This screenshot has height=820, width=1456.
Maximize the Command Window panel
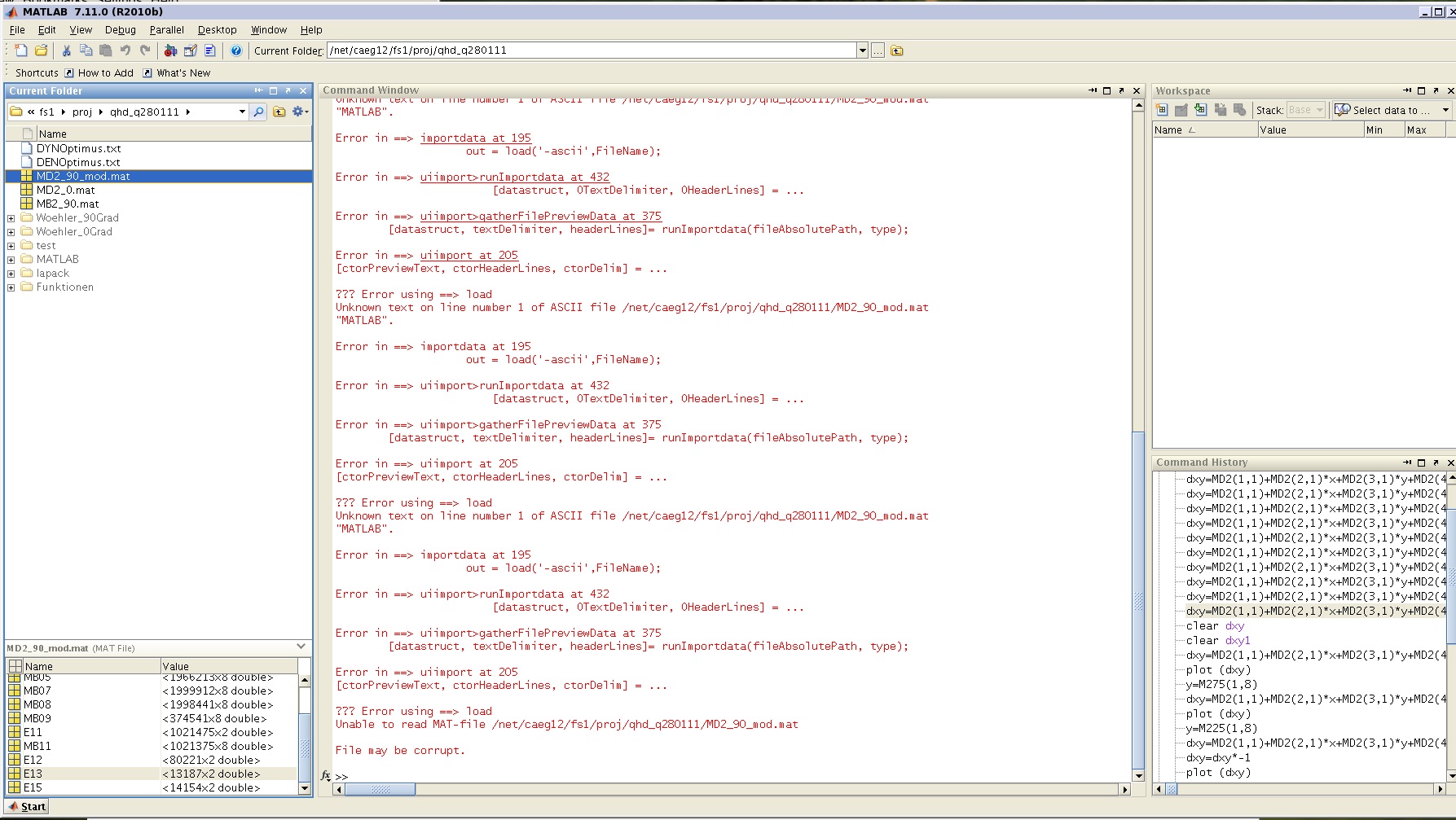[1106, 90]
